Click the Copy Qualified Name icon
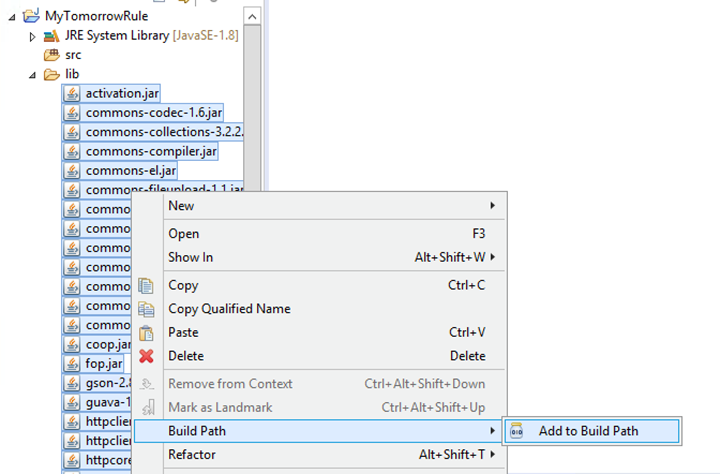This screenshot has width=720, height=474. coord(146,309)
